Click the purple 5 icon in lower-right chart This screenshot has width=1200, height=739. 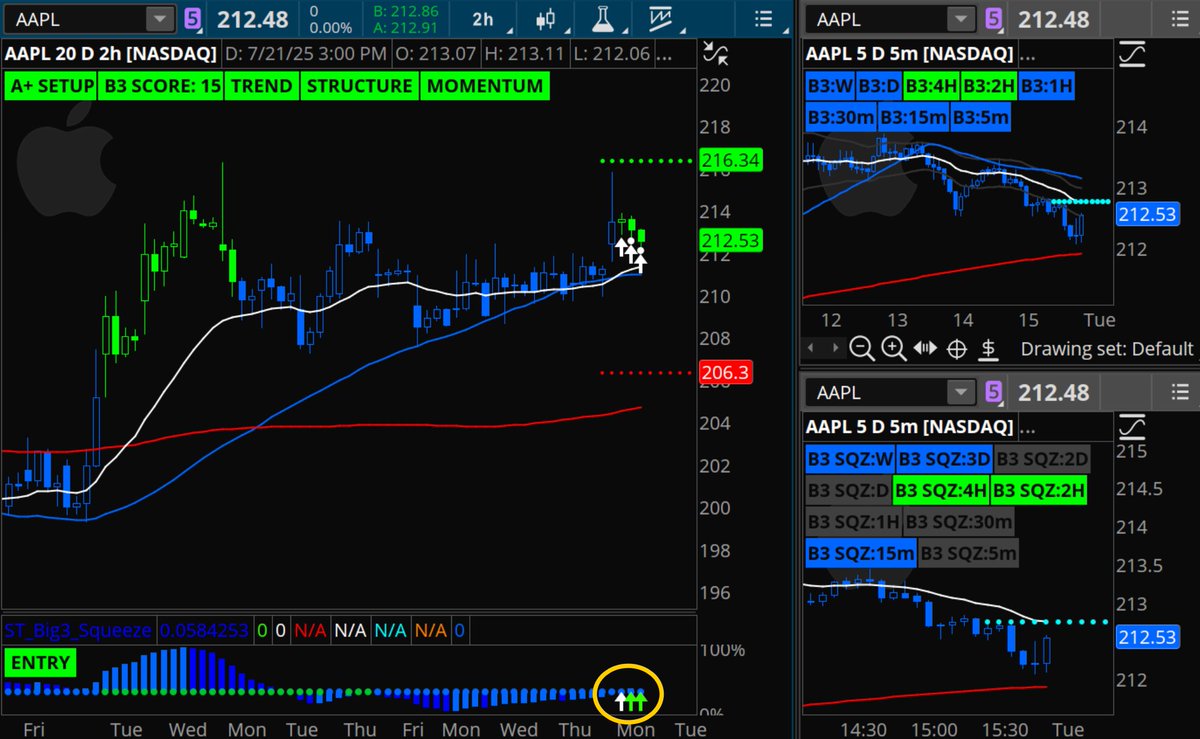click(x=993, y=392)
